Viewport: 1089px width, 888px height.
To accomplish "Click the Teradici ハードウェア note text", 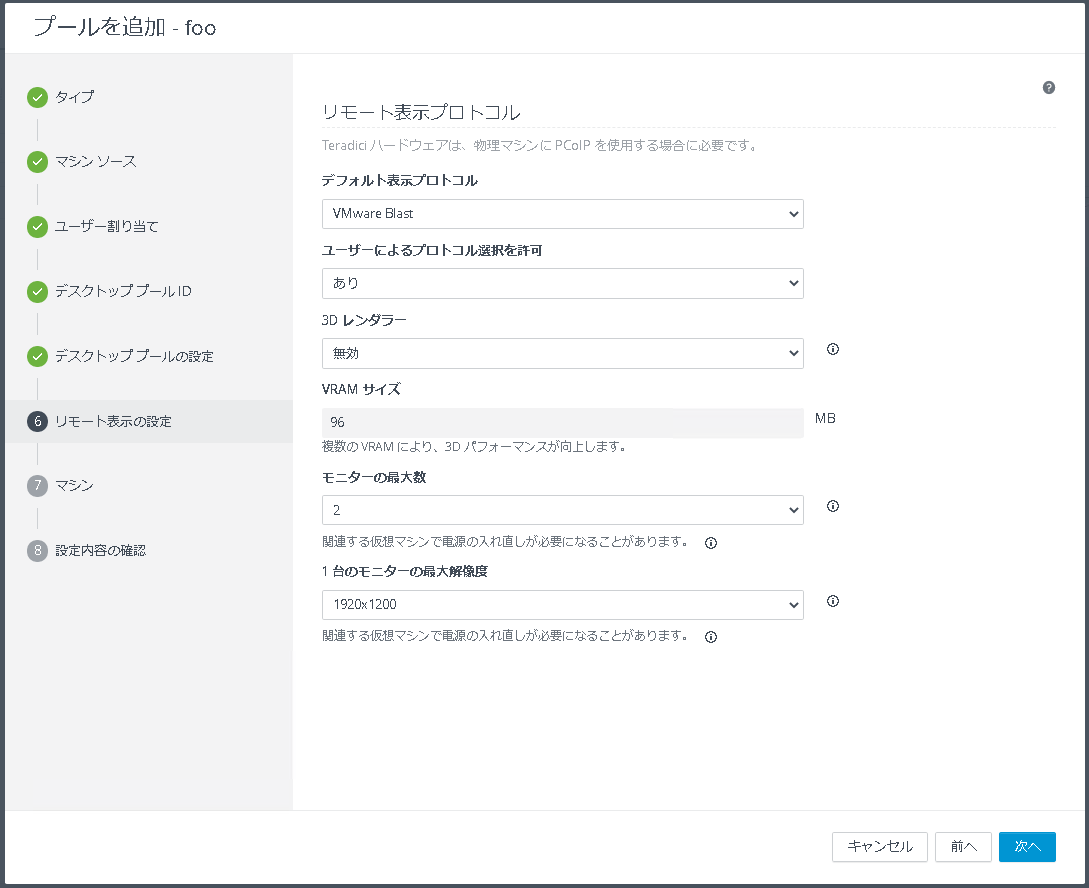I will click(540, 146).
